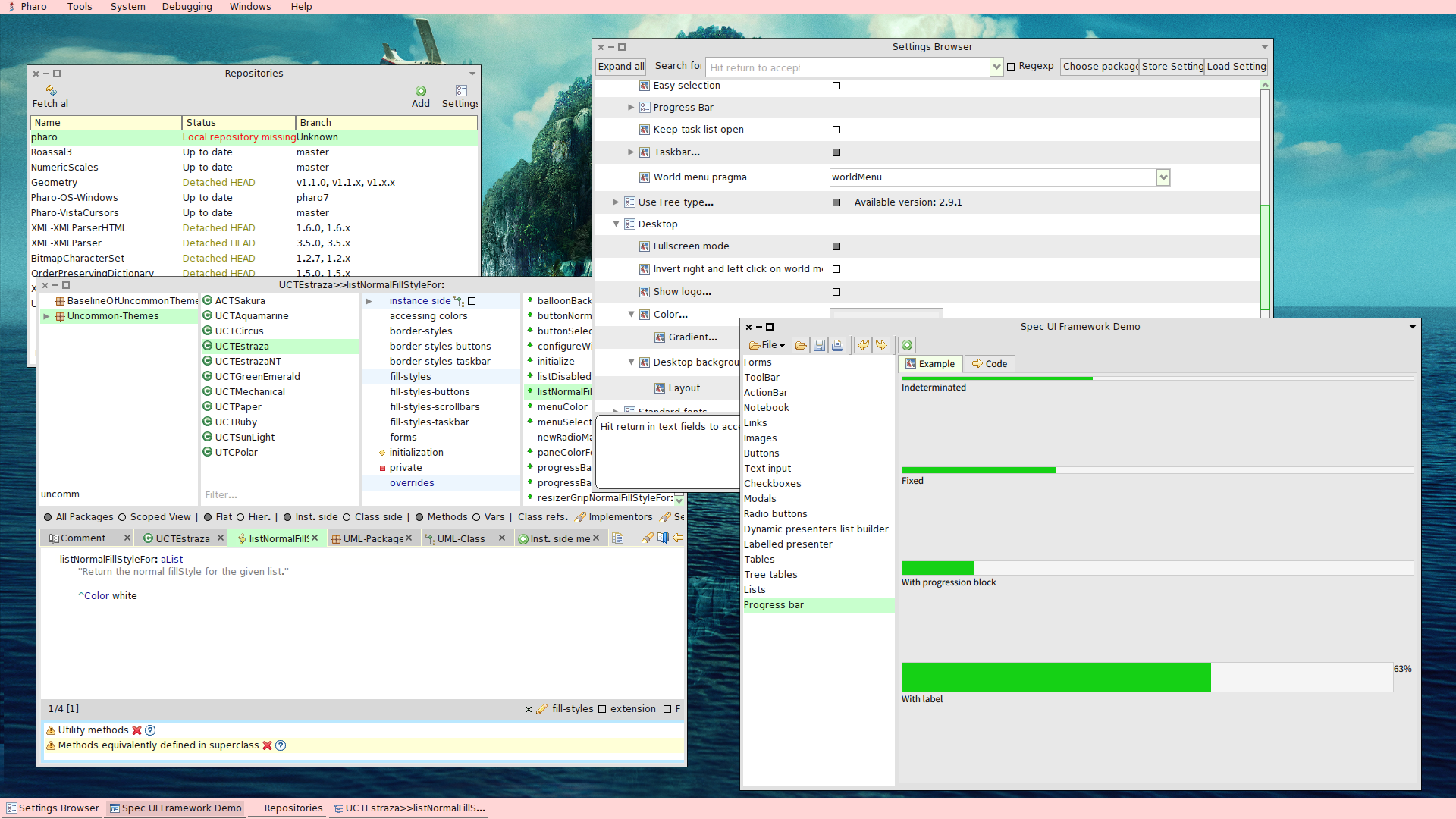Click the green plus icon in Spec demo toolbar
1456x819 pixels.
pyautogui.click(x=907, y=346)
